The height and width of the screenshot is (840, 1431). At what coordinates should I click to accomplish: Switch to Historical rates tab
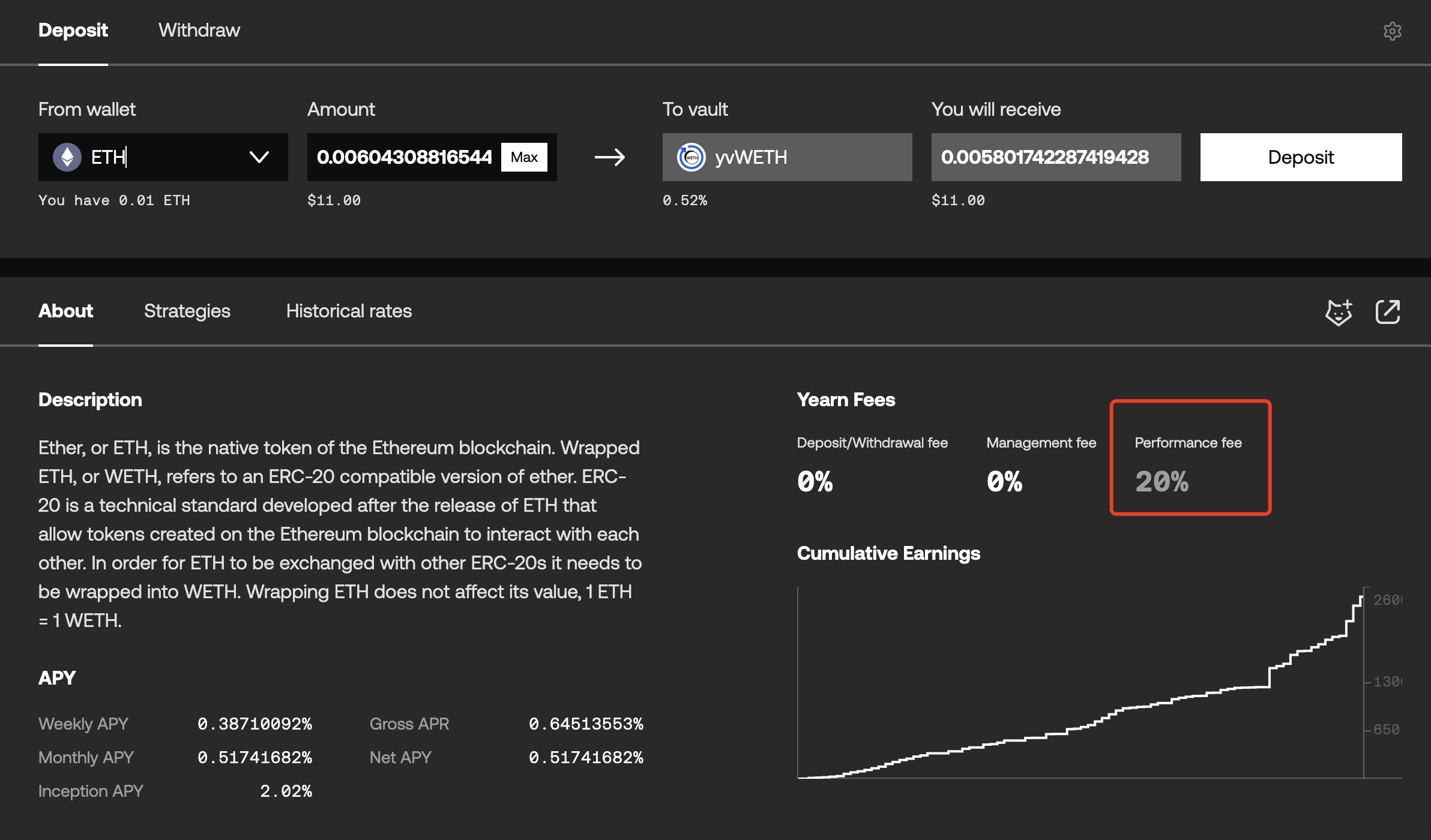[349, 311]
